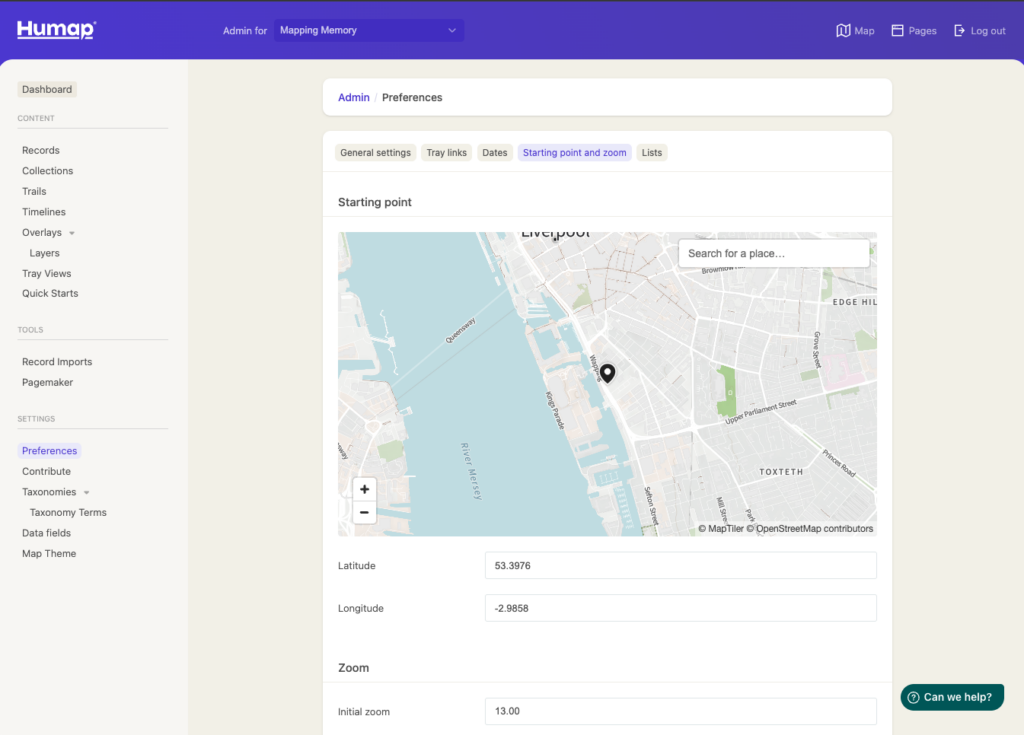Open Map Theme settings
This screenshot has height=735, width=1024.
[x=49, y=553]
